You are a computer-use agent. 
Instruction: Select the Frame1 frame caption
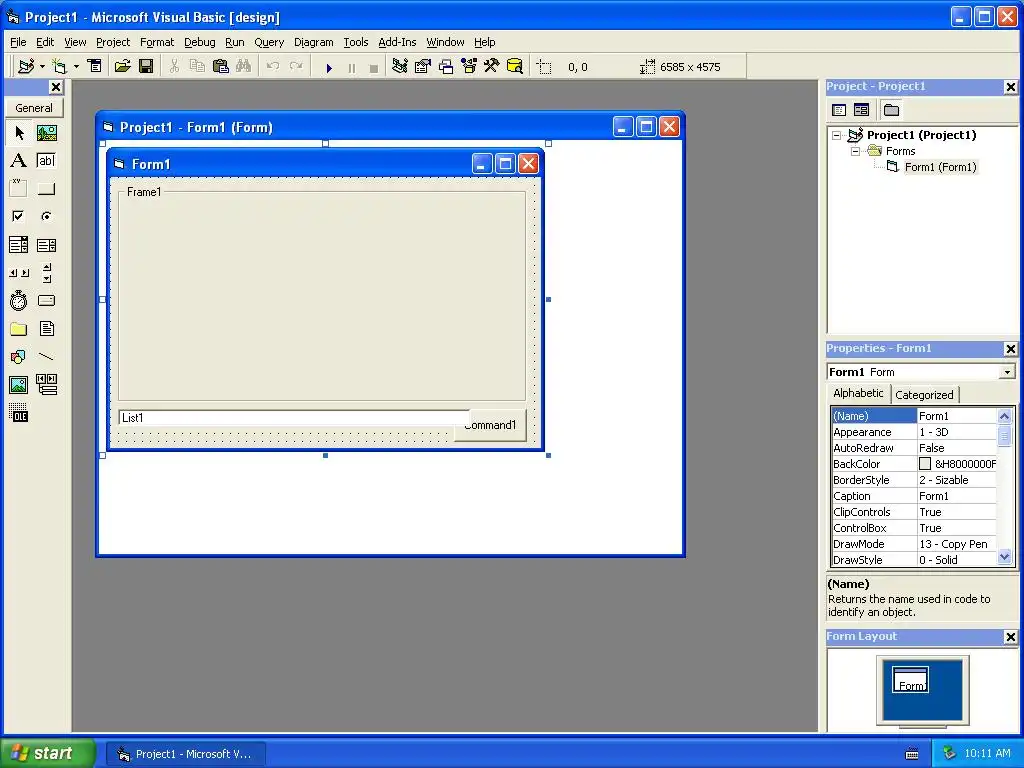[x=144, y=192]
